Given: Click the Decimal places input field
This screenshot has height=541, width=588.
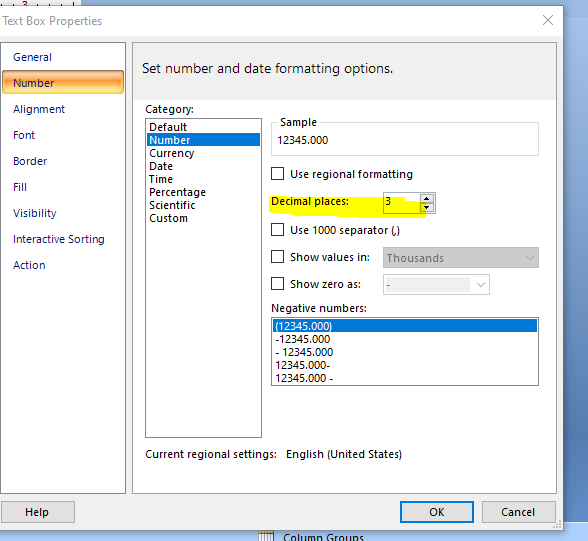Looking at the screenshot, I should [401, 203].
